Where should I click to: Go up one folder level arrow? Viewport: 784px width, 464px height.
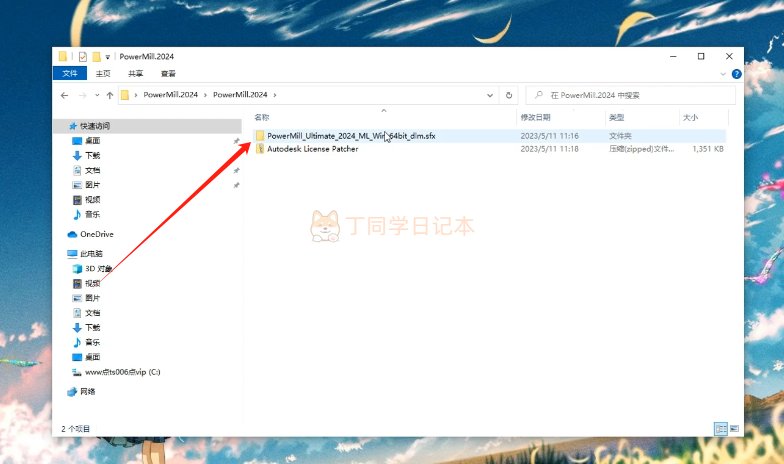pyautogui.click(x=110, y=95)
